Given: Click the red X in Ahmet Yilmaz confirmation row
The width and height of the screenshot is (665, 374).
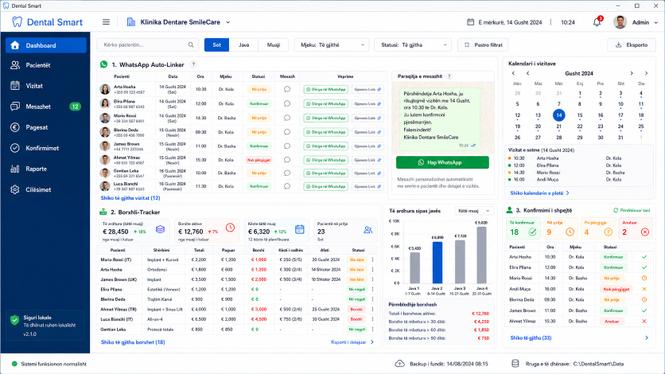Looking at the screenshot, I should coord(644,321).
